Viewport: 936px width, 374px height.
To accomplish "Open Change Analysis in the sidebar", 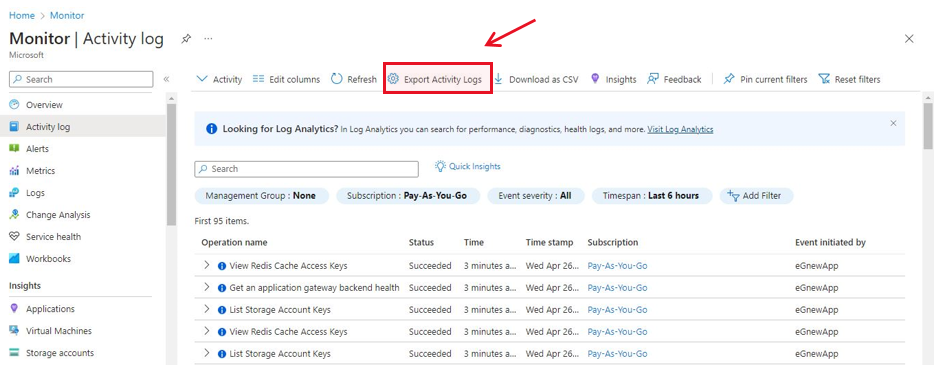I will 58,215.
